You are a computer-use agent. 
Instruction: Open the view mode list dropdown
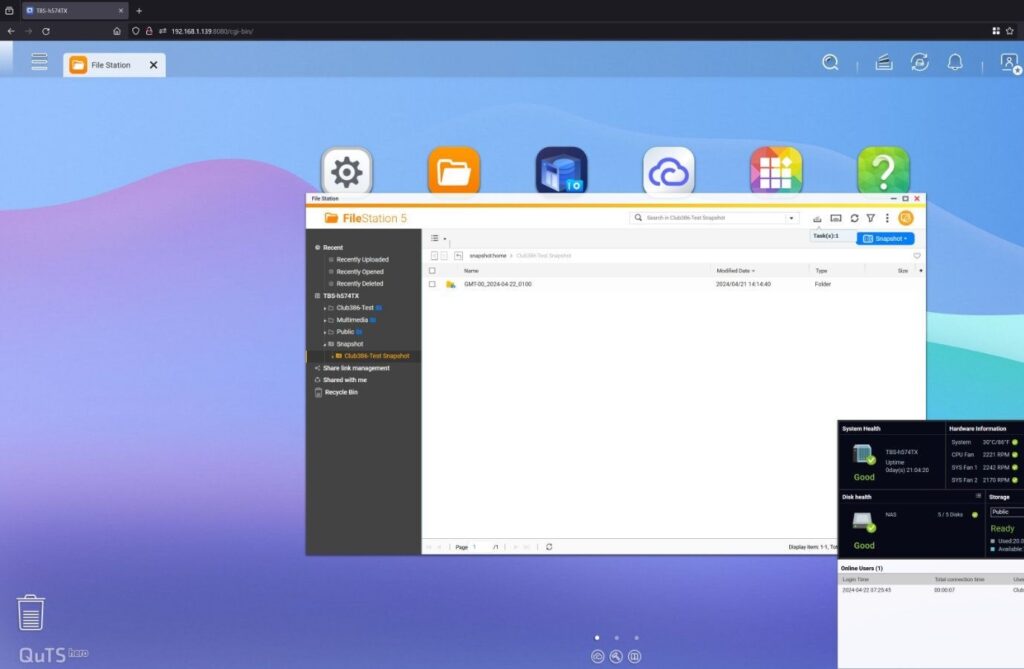(438, 239)
